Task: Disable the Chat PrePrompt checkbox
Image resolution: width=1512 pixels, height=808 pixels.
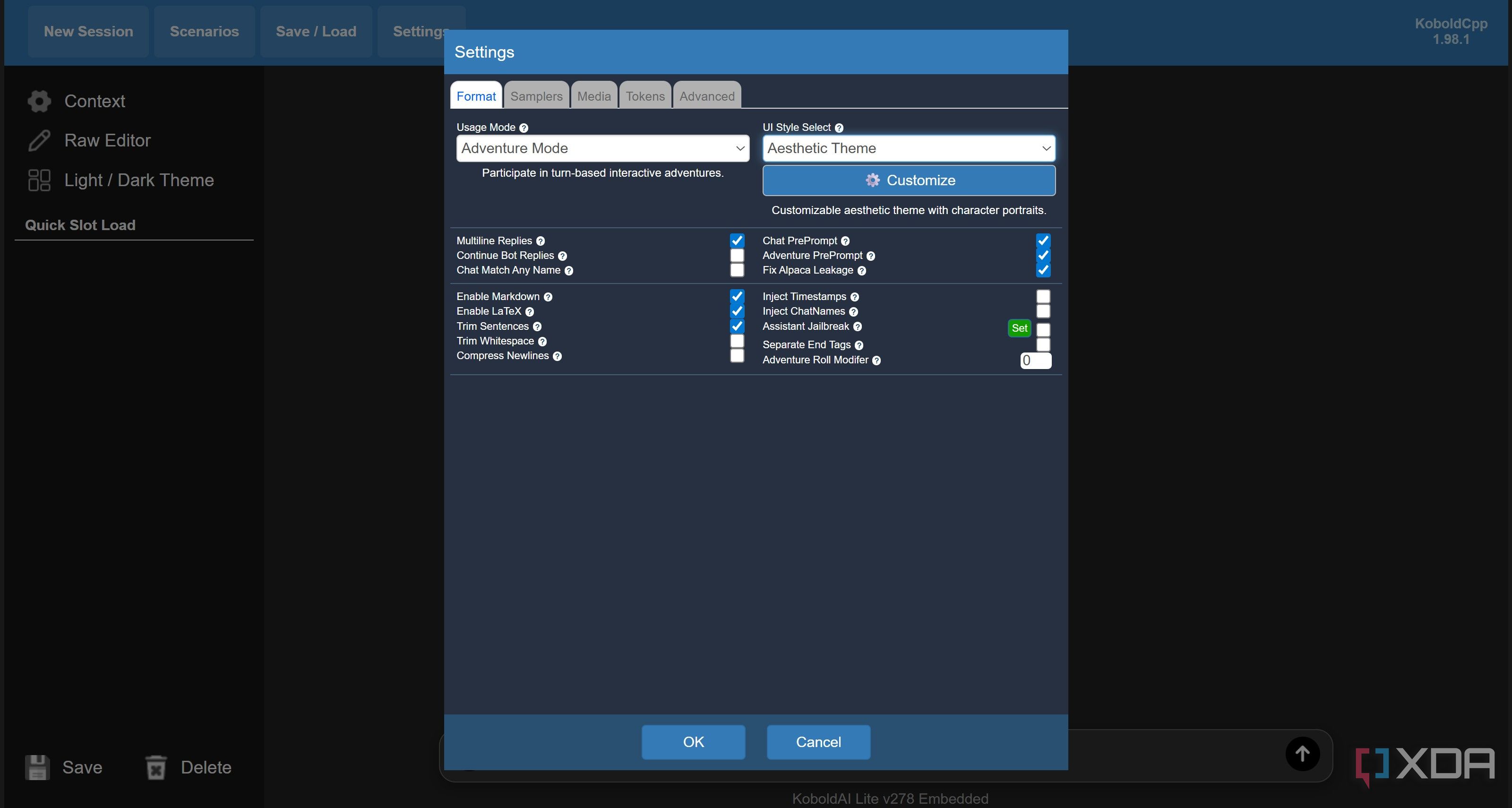Action: [x=1042, y=241]
